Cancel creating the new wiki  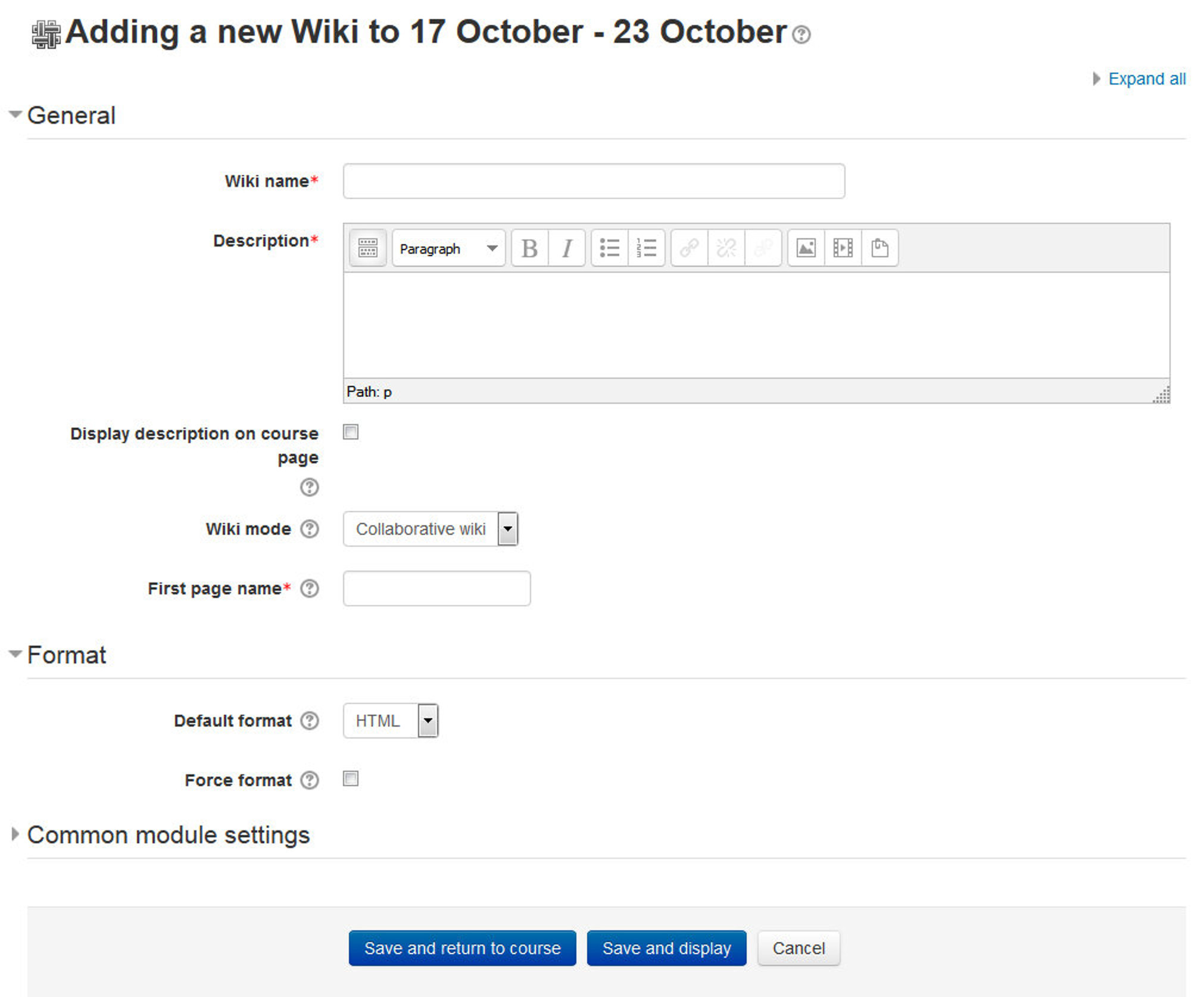(798, 948)
